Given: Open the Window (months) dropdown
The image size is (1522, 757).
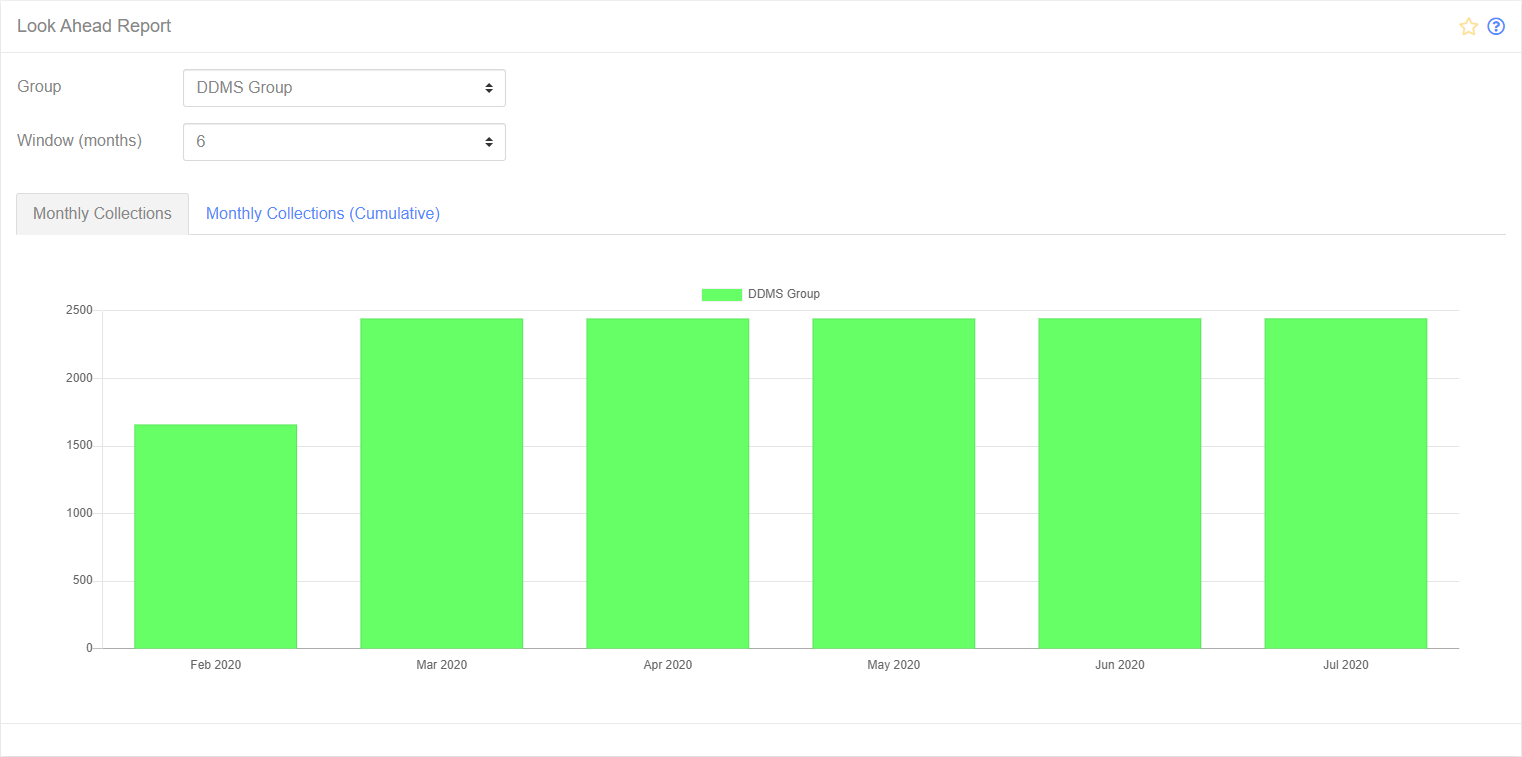Looking at the screenshot, I should click(x=344, y=142).
